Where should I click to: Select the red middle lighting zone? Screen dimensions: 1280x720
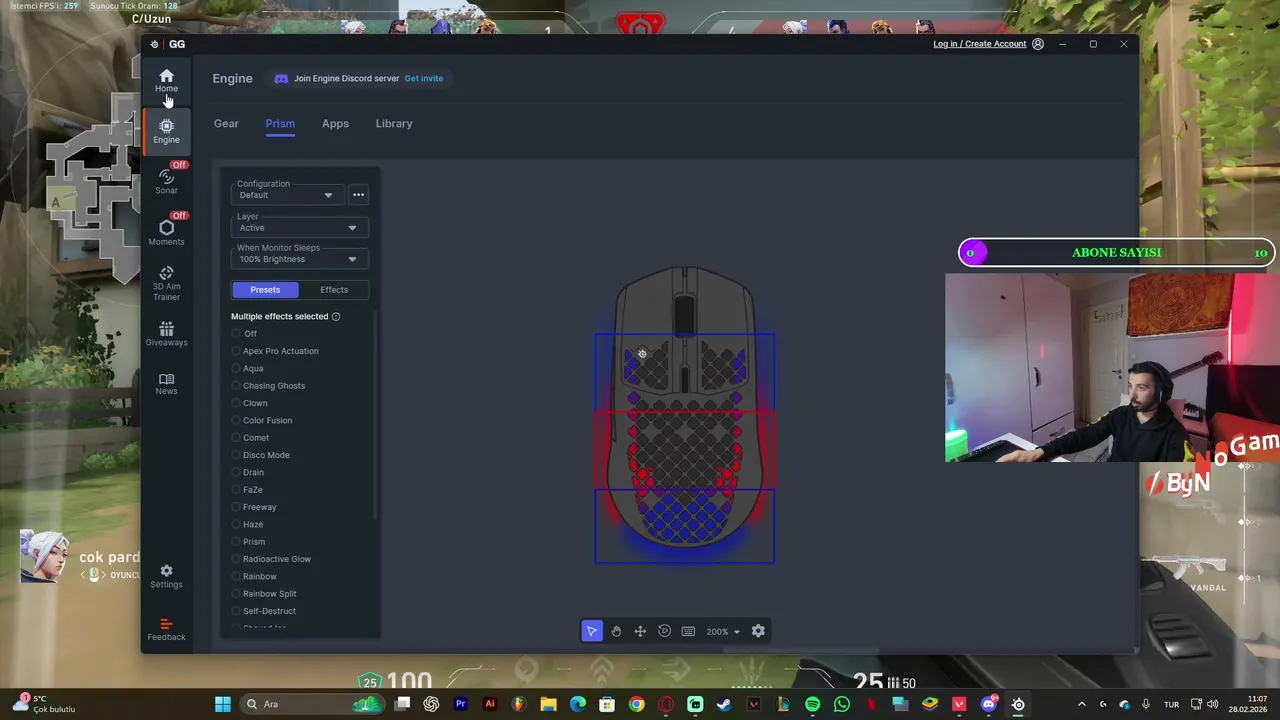pos(685,448)
